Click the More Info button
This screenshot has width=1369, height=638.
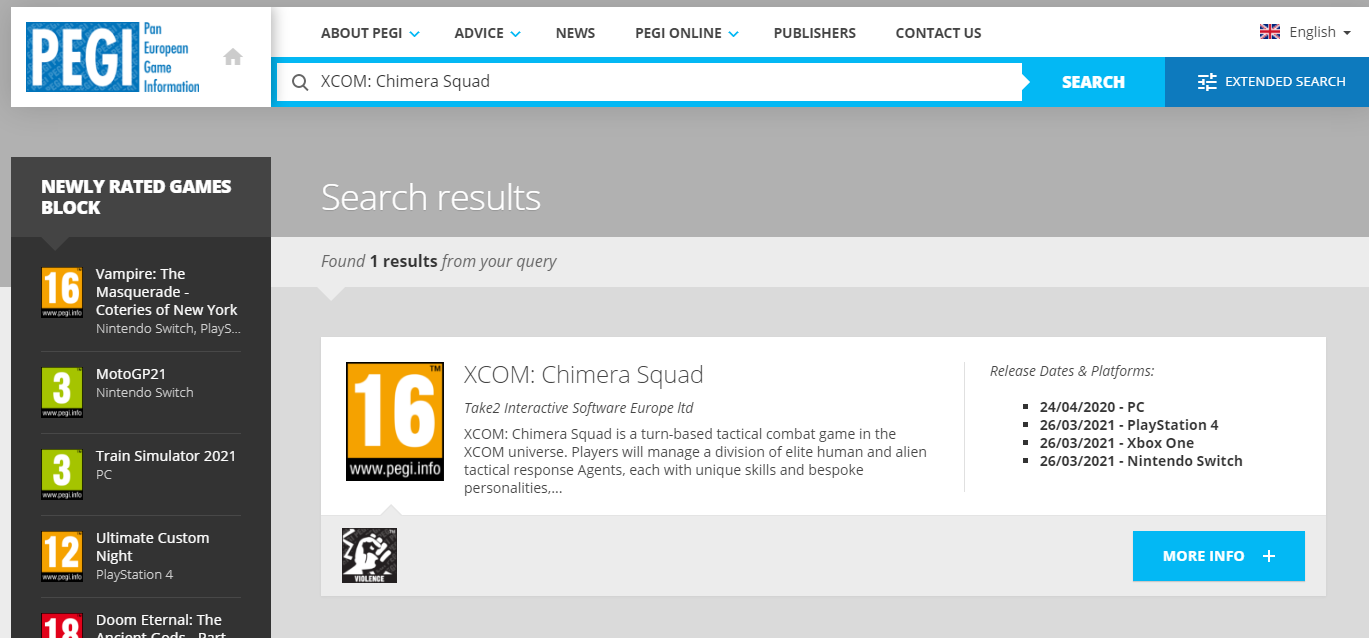point(1218,556)
